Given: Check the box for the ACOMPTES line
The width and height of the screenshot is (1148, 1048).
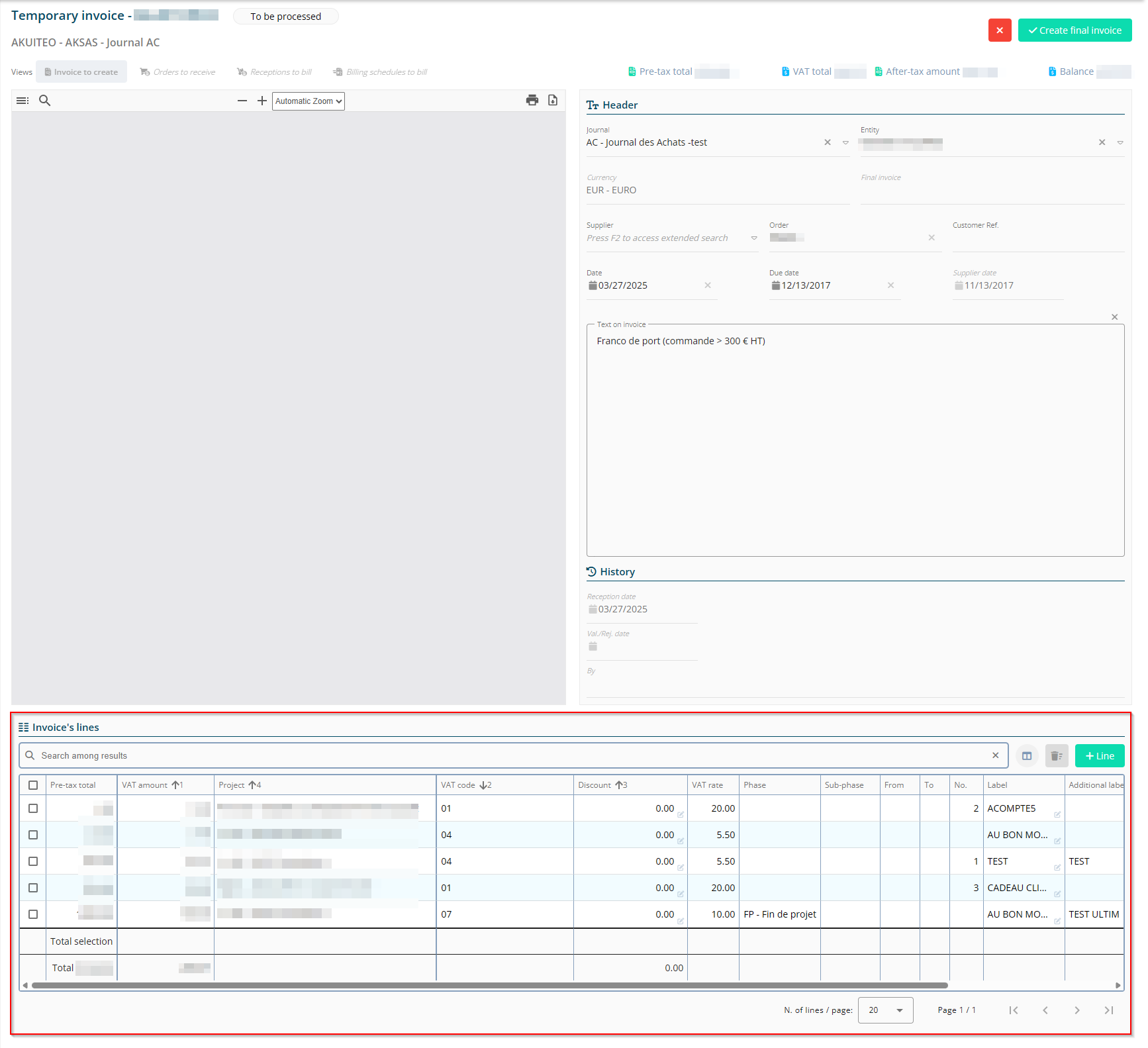Looking at the screenshot, I should pos(33,808).
